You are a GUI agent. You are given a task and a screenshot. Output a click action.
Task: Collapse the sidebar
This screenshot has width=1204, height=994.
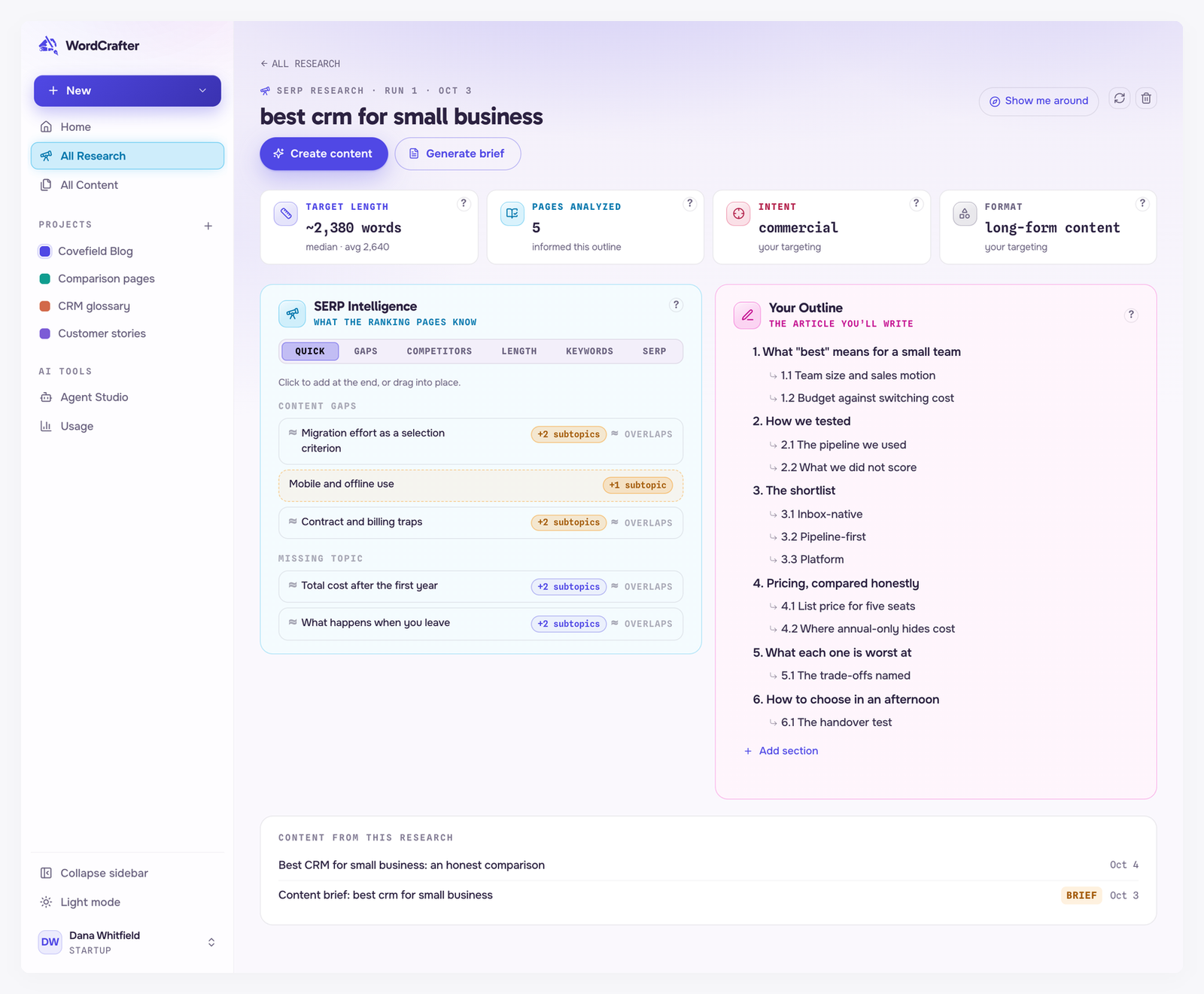(x=127, y=873)
